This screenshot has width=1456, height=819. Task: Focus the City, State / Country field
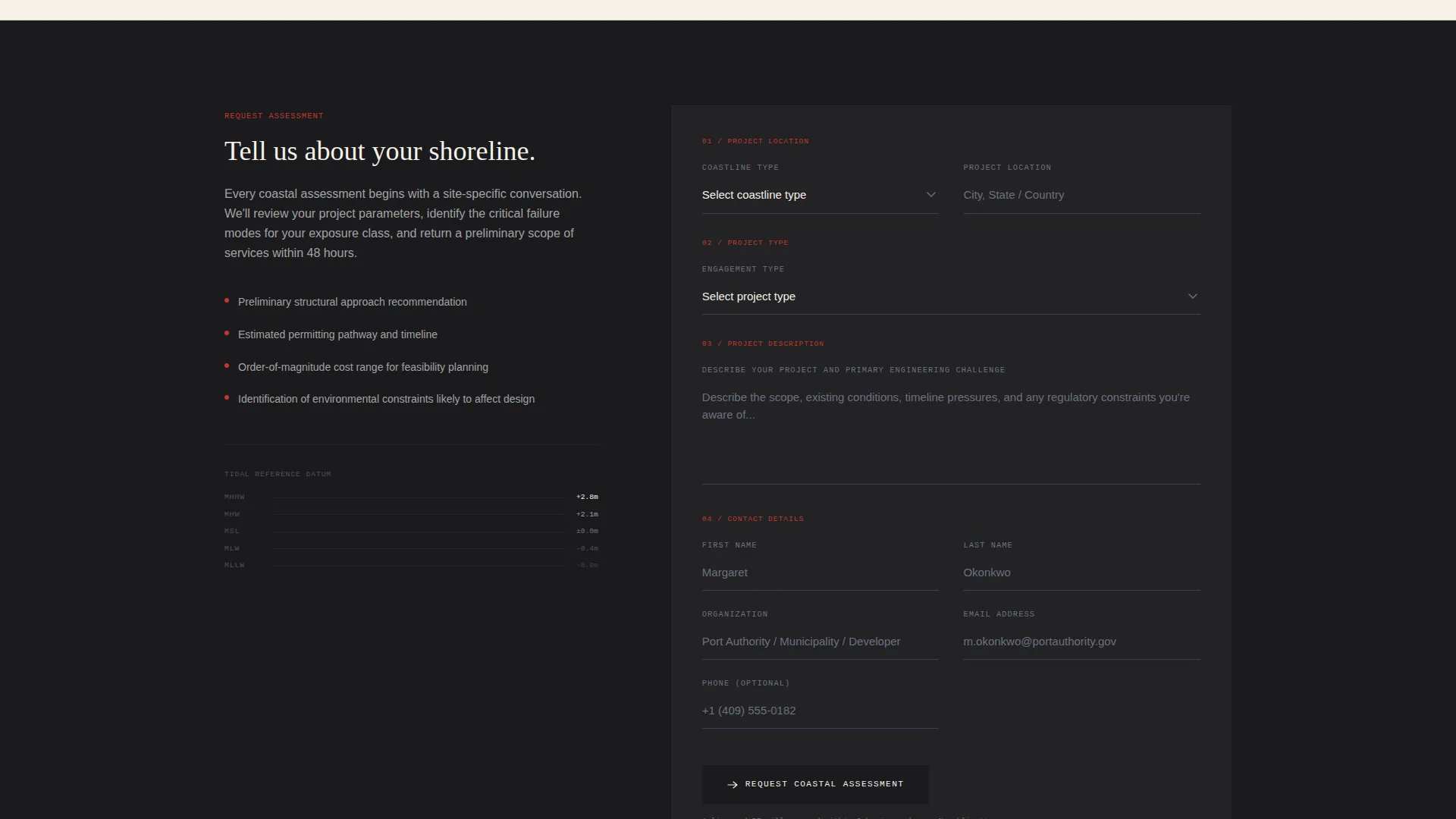click(x=1081, y=195)
